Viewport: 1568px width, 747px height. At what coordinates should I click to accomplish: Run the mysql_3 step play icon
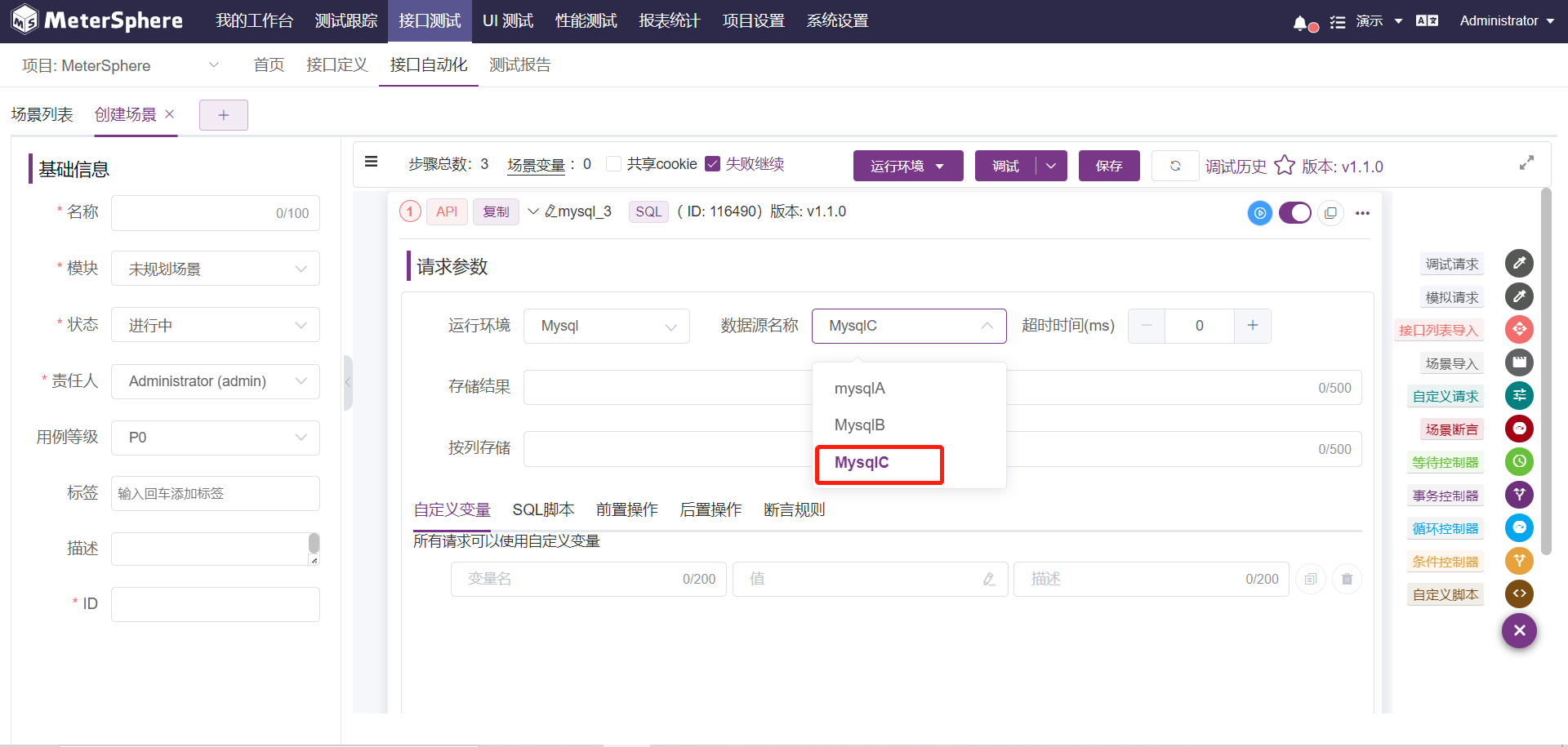(x=1260, y=213)
